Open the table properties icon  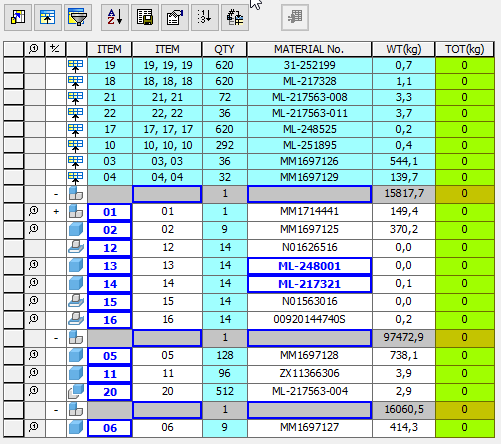click(x=175, y=17)
